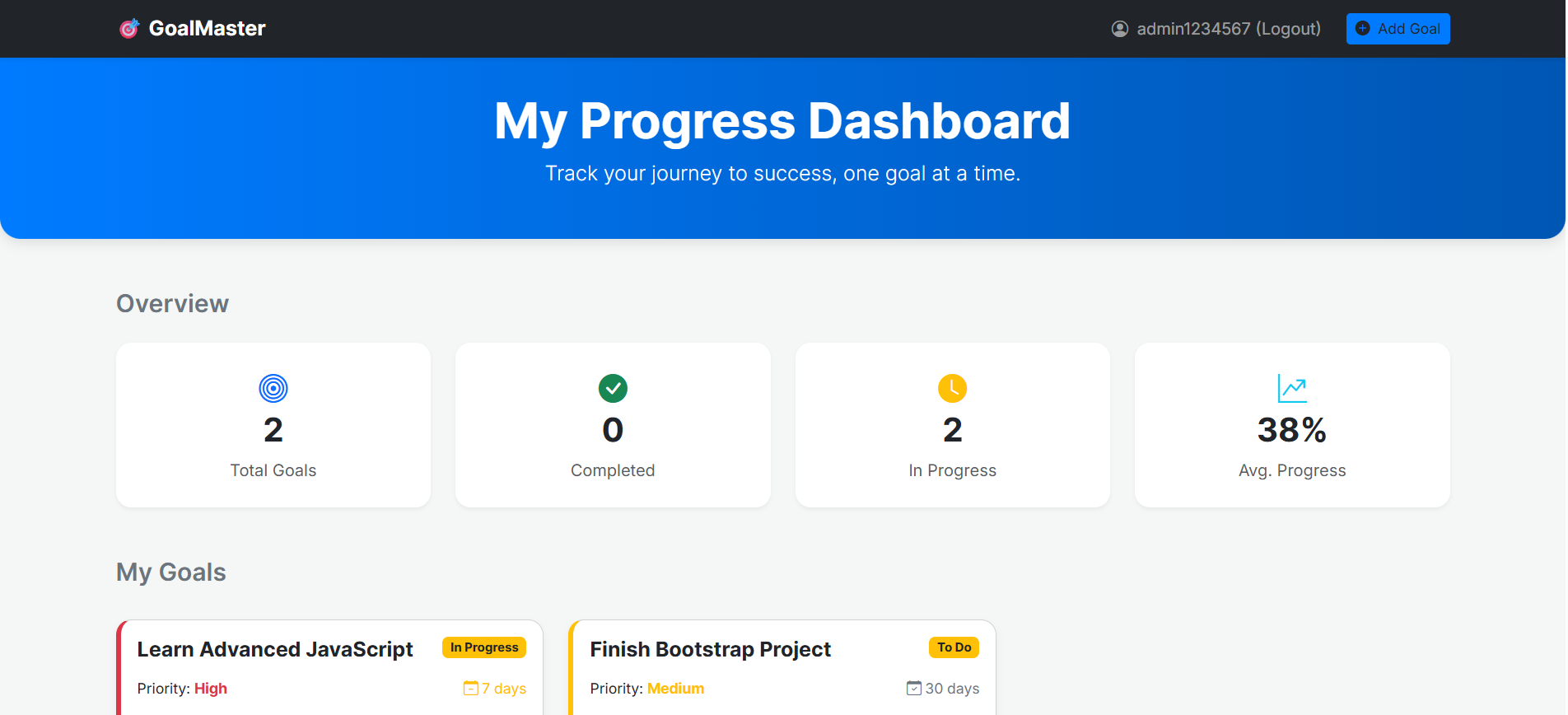Click the In Progress status badge

[x=484, y=647]
